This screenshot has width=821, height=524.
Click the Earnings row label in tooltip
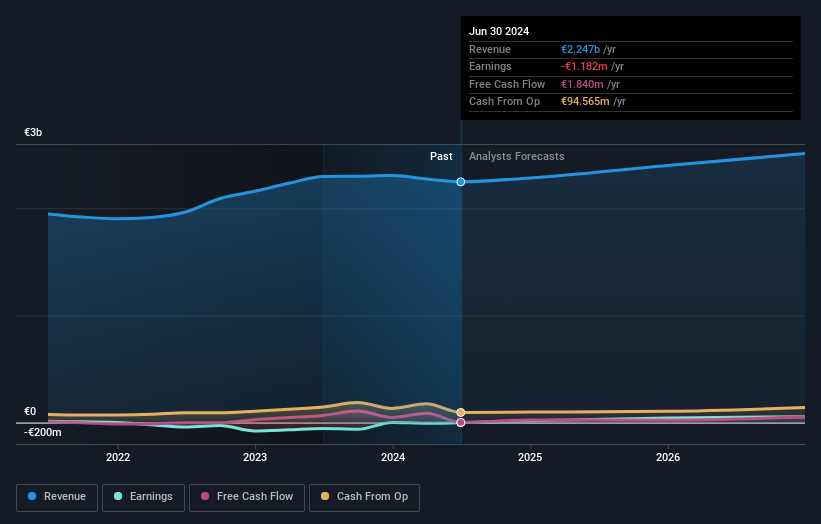tap(490, 66)
